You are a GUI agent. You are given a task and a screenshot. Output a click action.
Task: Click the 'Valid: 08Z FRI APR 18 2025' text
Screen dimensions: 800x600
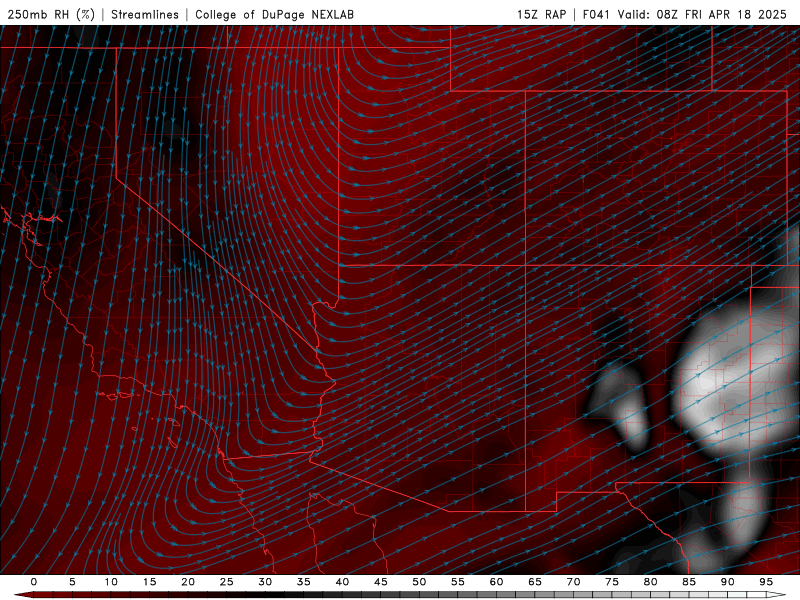[702, 14]
